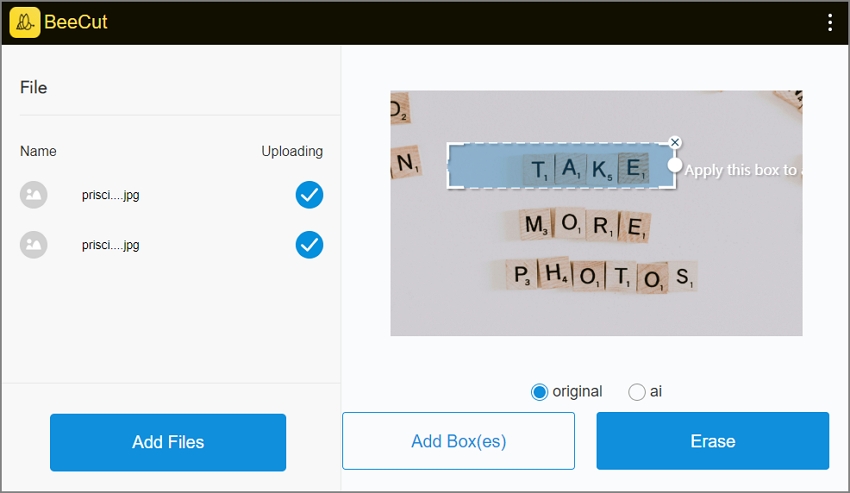Select the original radio option
The width and height of the screenshot is (850, 493).
tap(539, 392)
